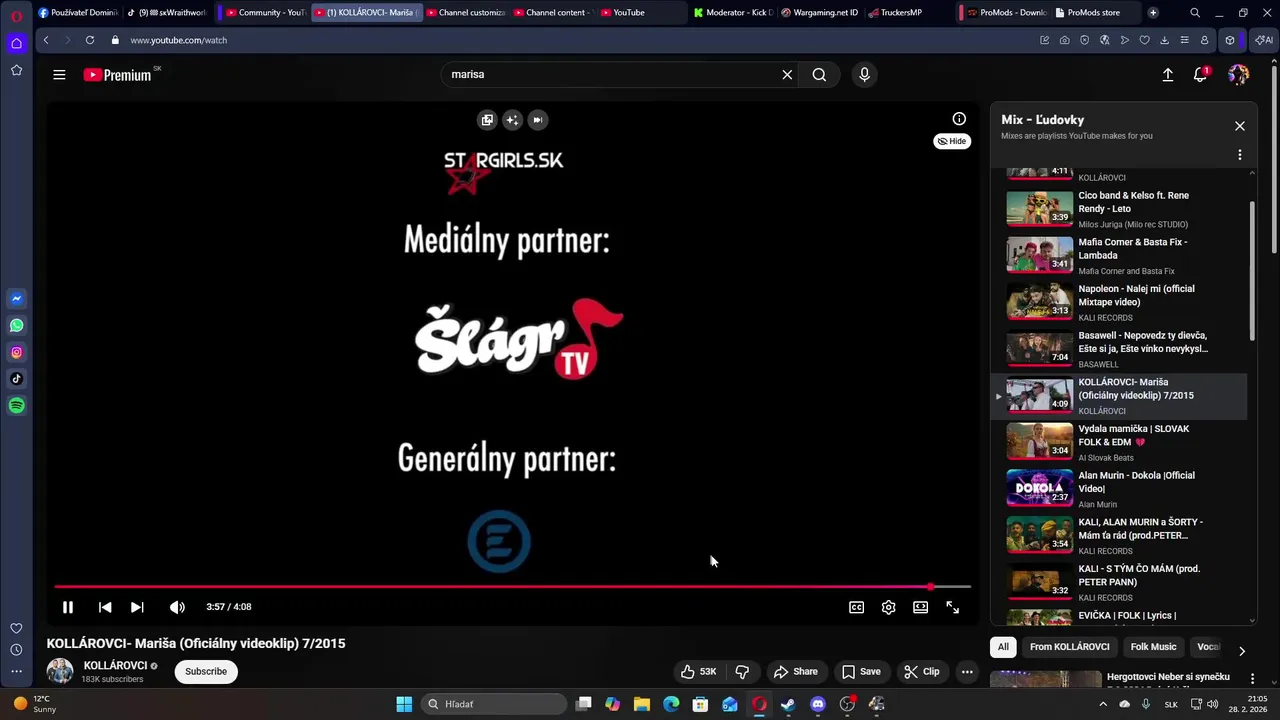
Task: Open the YouTube guide hamburger menu
Action: 59,74
